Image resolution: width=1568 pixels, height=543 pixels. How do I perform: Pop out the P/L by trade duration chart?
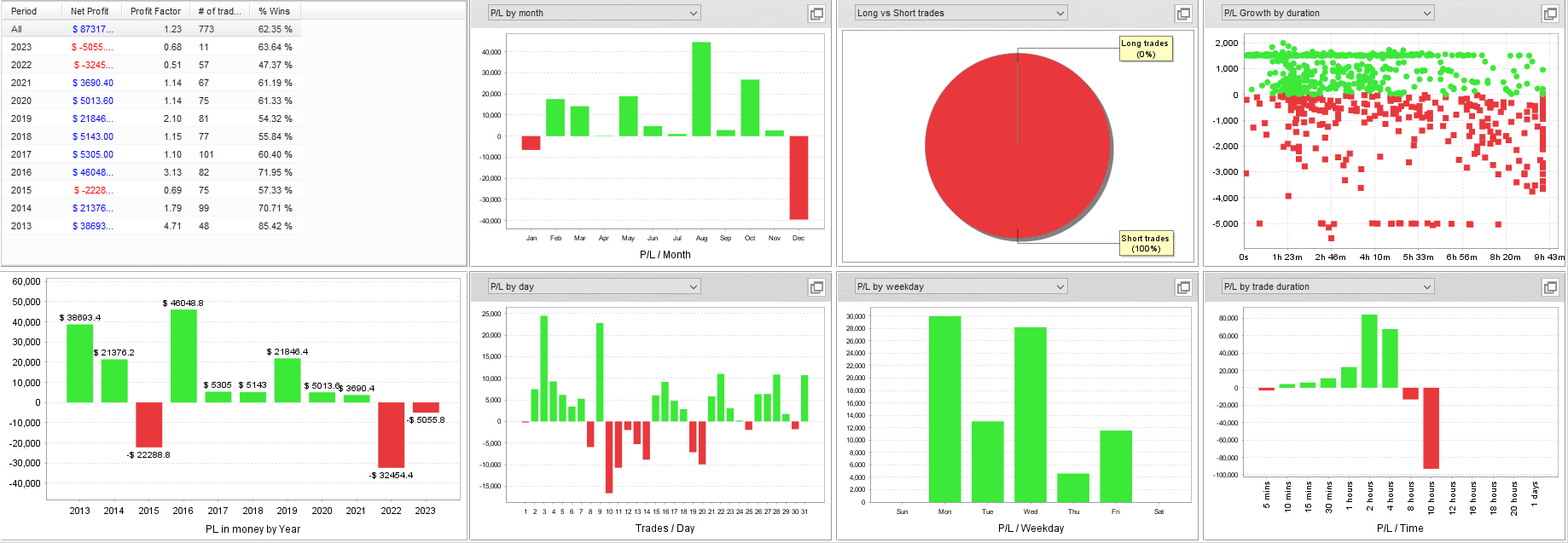[x=1550, y=287]
